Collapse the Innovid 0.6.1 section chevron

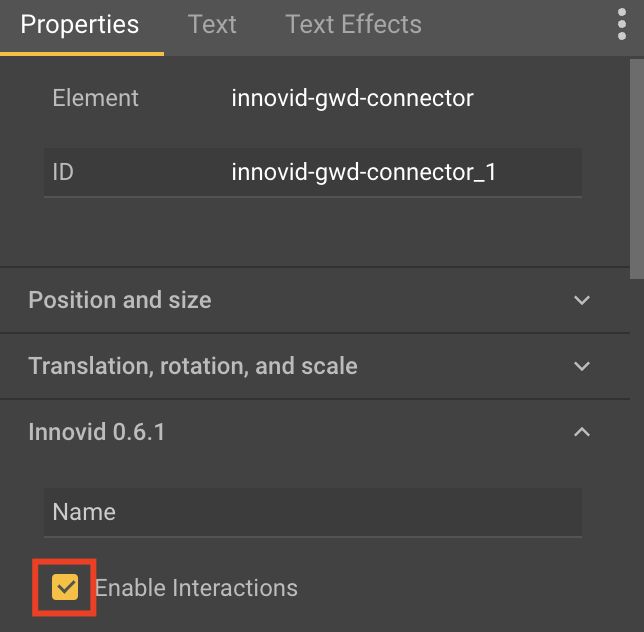[x=582, y=432]
